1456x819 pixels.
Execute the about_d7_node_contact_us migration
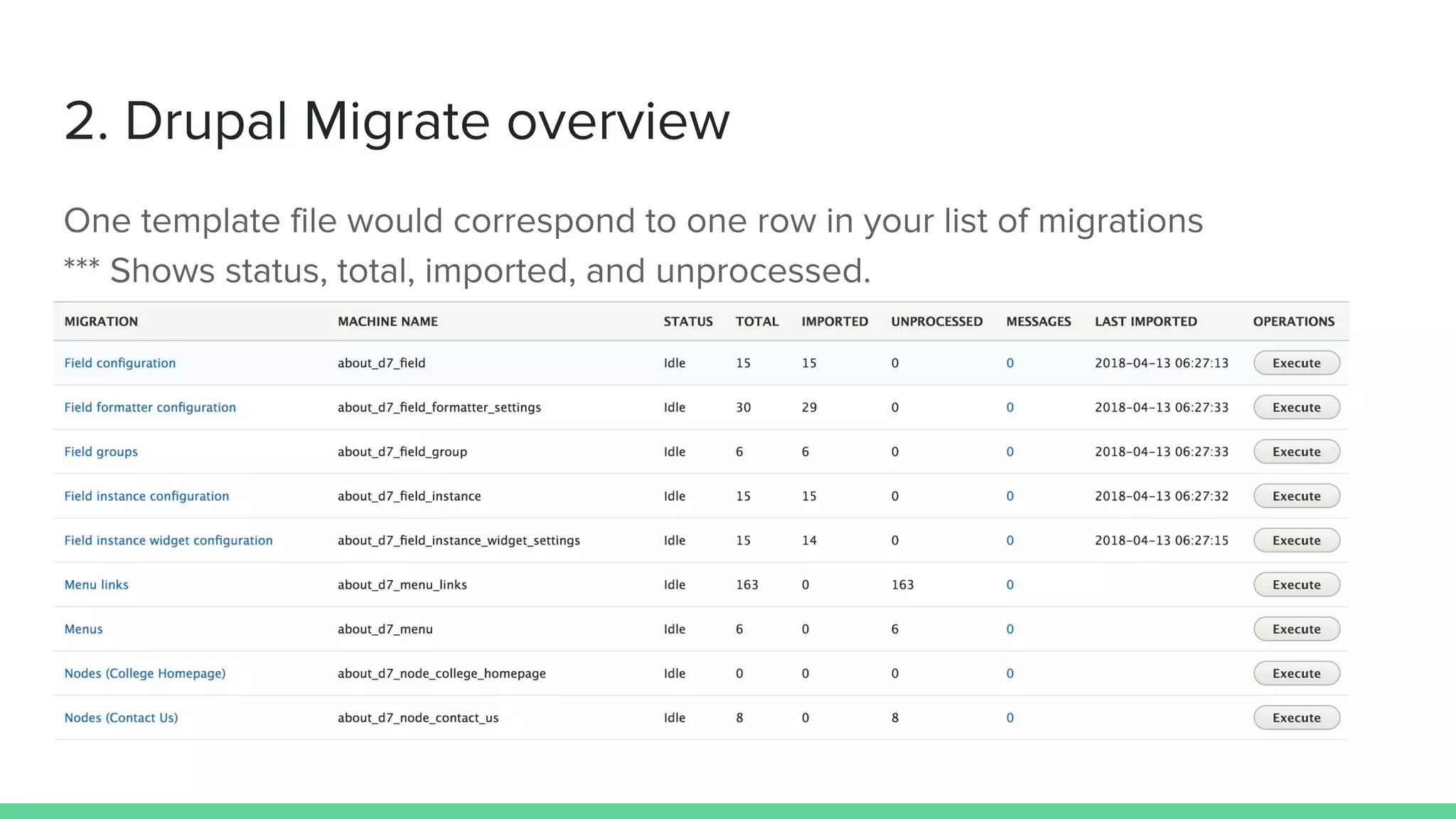click(1295, 718)
